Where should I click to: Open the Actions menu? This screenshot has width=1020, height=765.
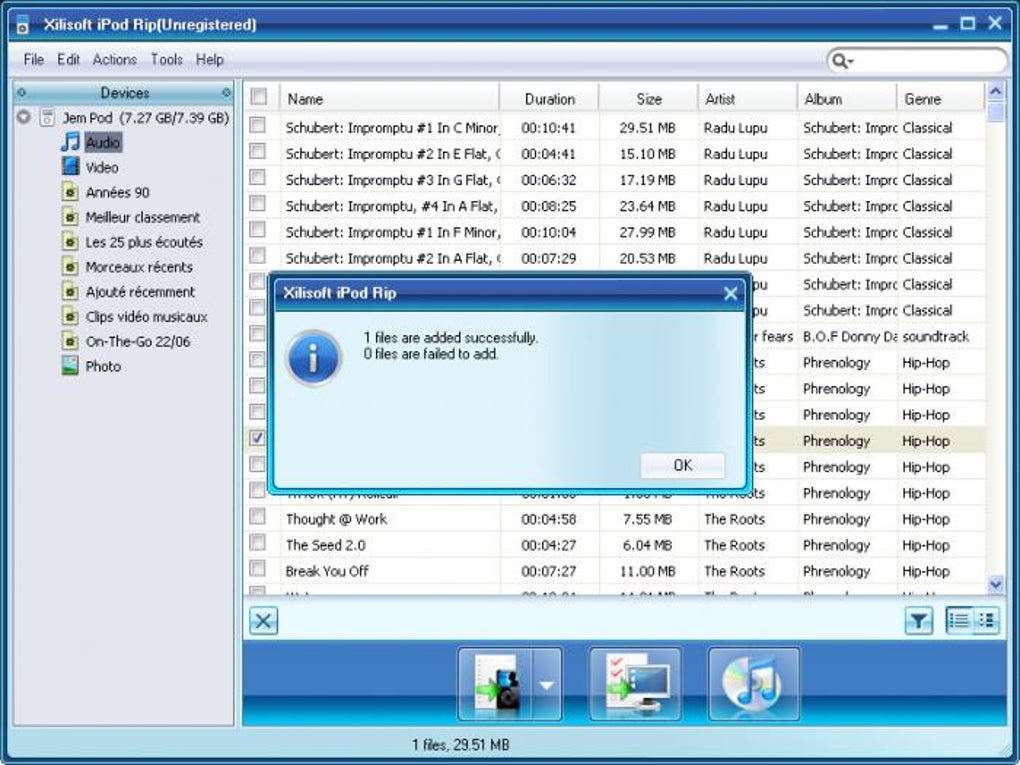click(x=114, y=60)
